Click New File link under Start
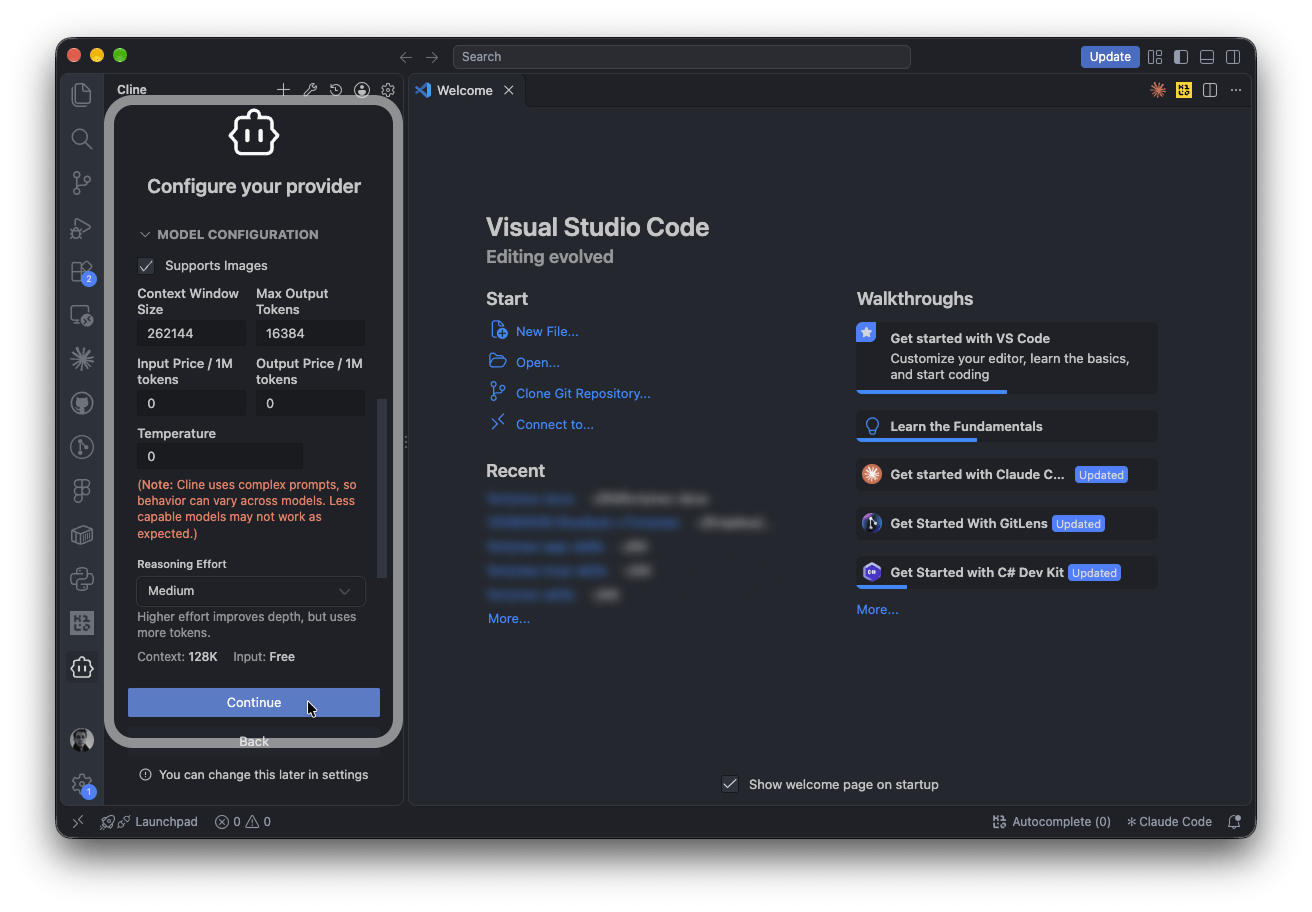 tap(547, 331)
